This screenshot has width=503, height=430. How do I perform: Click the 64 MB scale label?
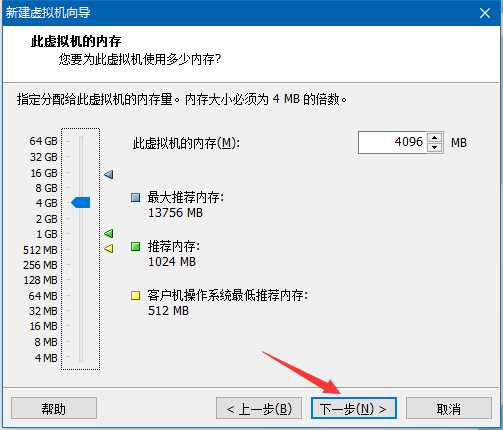[x=43, y=296]
